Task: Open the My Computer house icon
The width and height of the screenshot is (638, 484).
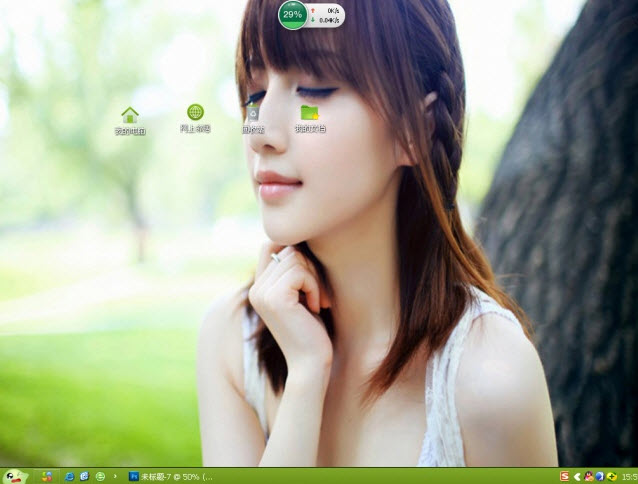Action: (x=130, y=120)
